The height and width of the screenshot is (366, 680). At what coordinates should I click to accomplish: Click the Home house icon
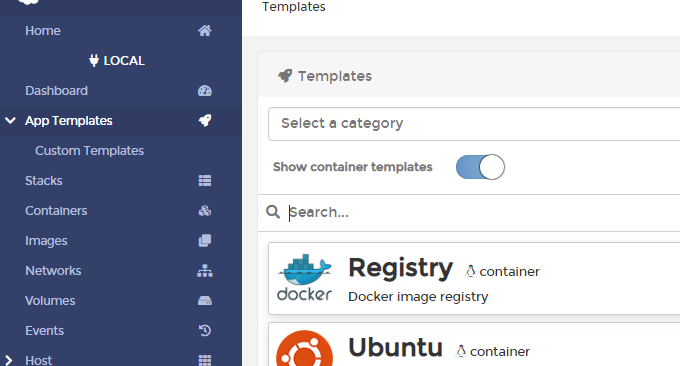(x=205, y=31)
